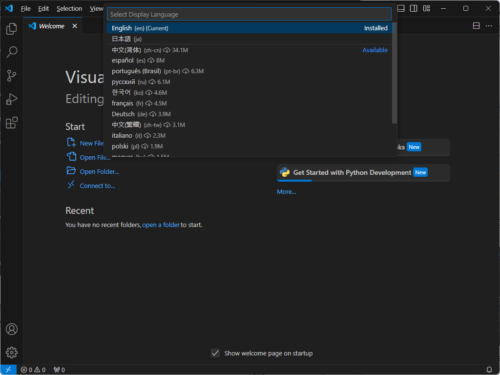The height and width of the screenshot is (375, 500).
Task: Open the Explorer view in activity bar
Action: point(12,29)
